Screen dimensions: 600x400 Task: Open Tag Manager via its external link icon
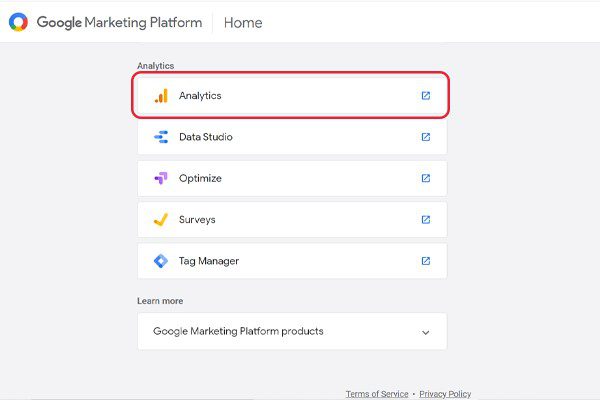[x=426, y=261]
